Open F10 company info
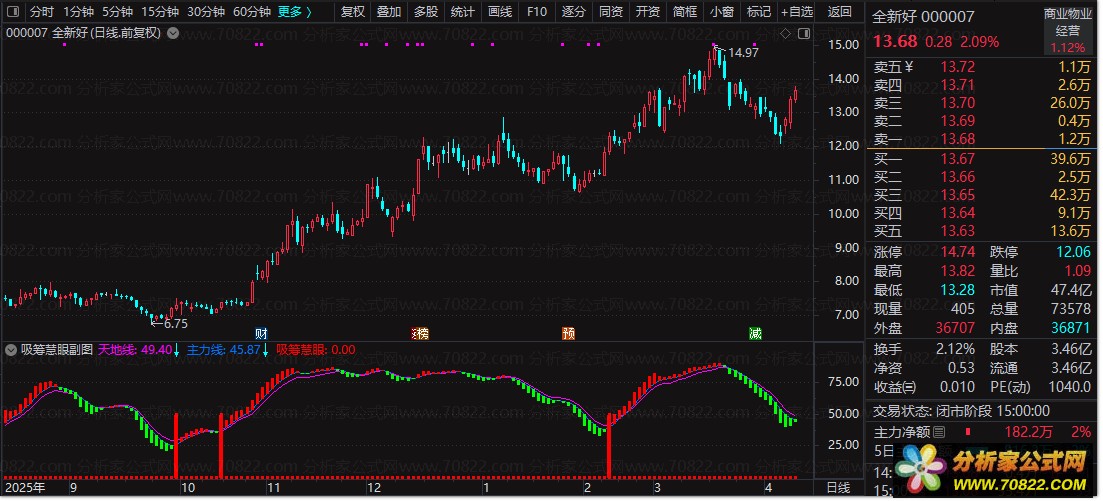This screenshot has width=1103, height=501. click(537, 11)
